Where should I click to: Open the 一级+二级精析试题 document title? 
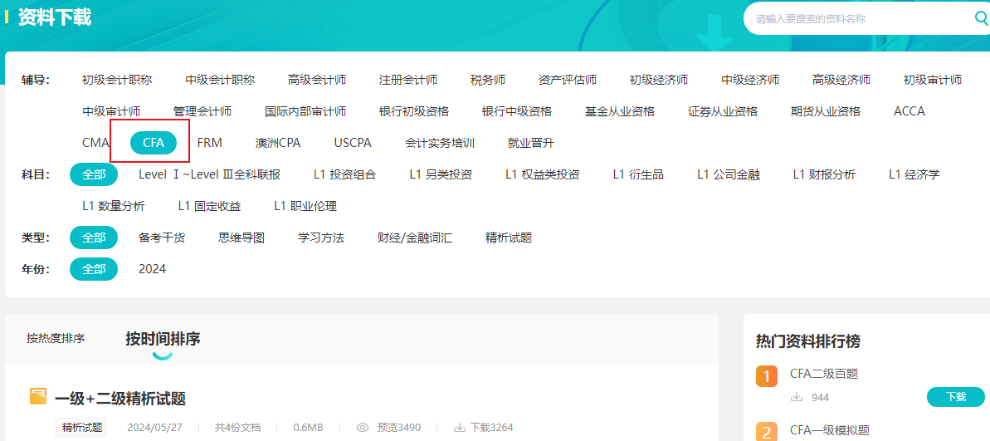coord(120,399)
